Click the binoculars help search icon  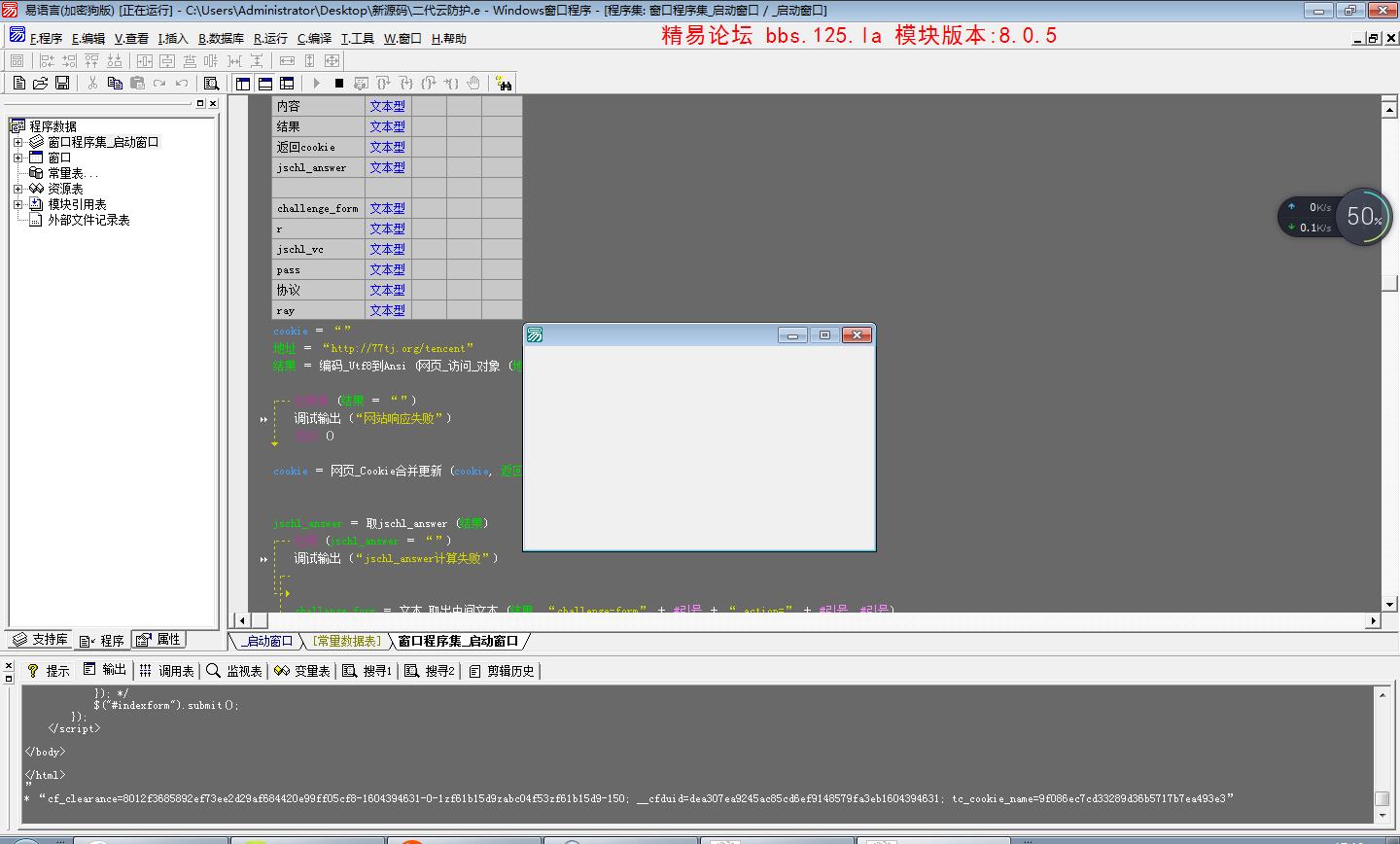pos(504,84)
